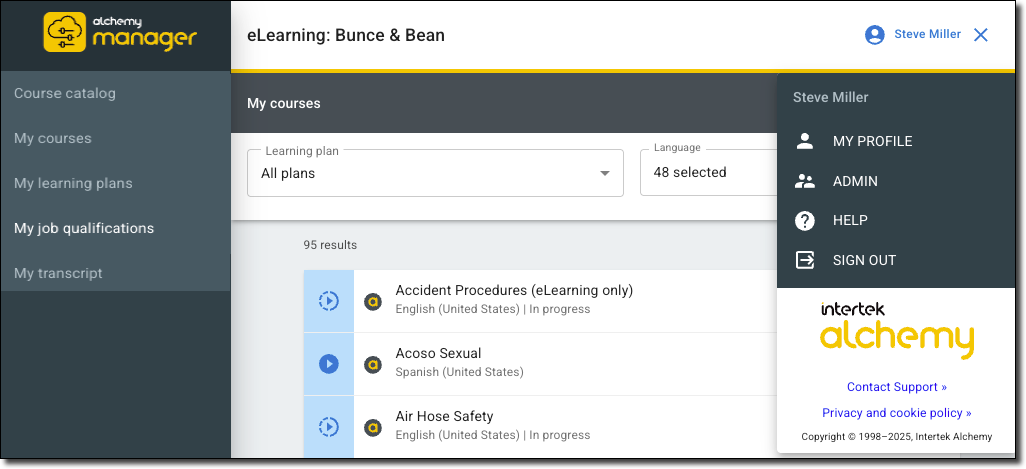This screenshot has height=469, width=1026.
Task: Open Course catalog in the sidebar
Action: tap(65, 93)
